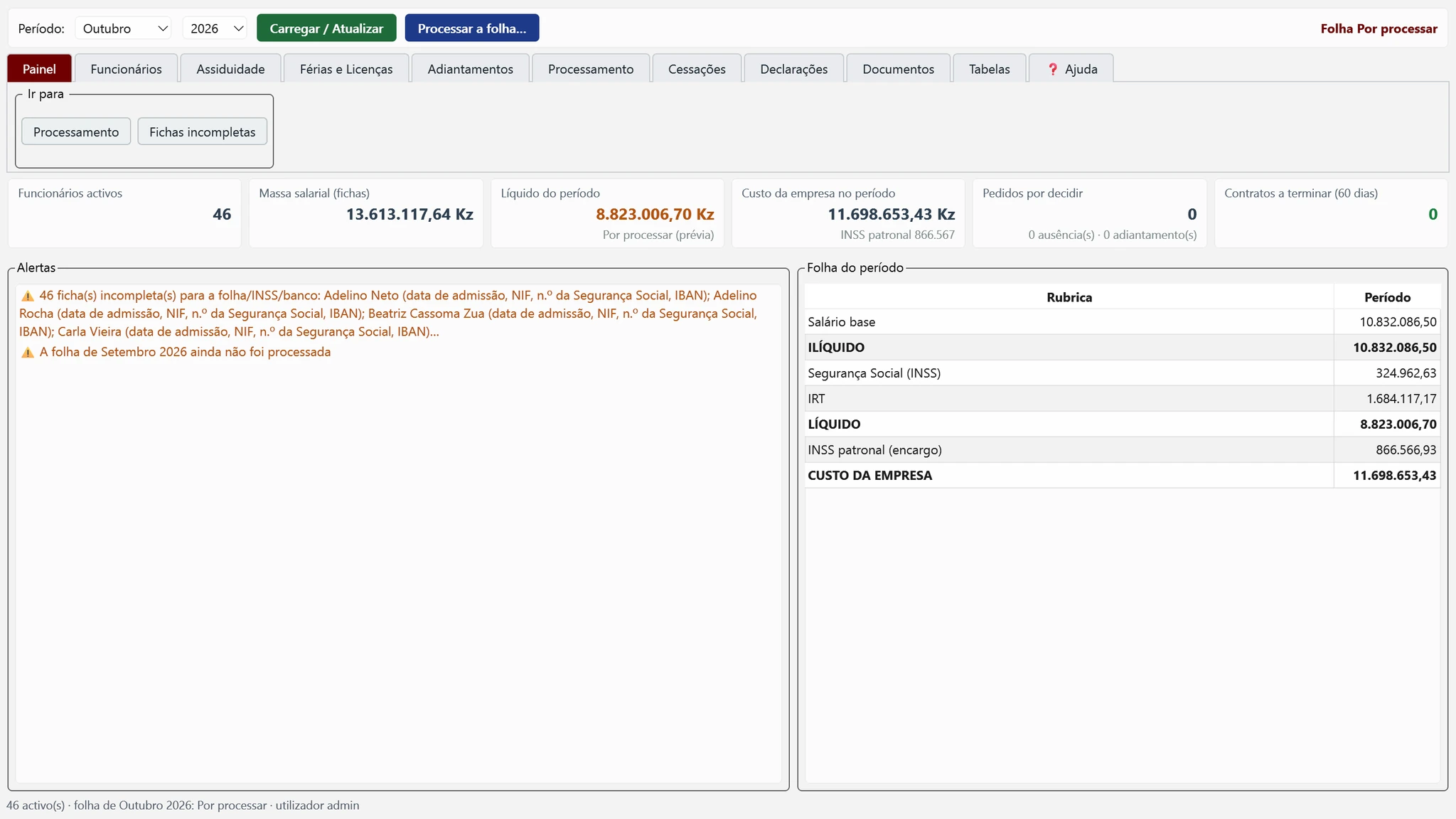Open the Cessações tab
Screen dimensions: 1456x819
coord(697,69)
